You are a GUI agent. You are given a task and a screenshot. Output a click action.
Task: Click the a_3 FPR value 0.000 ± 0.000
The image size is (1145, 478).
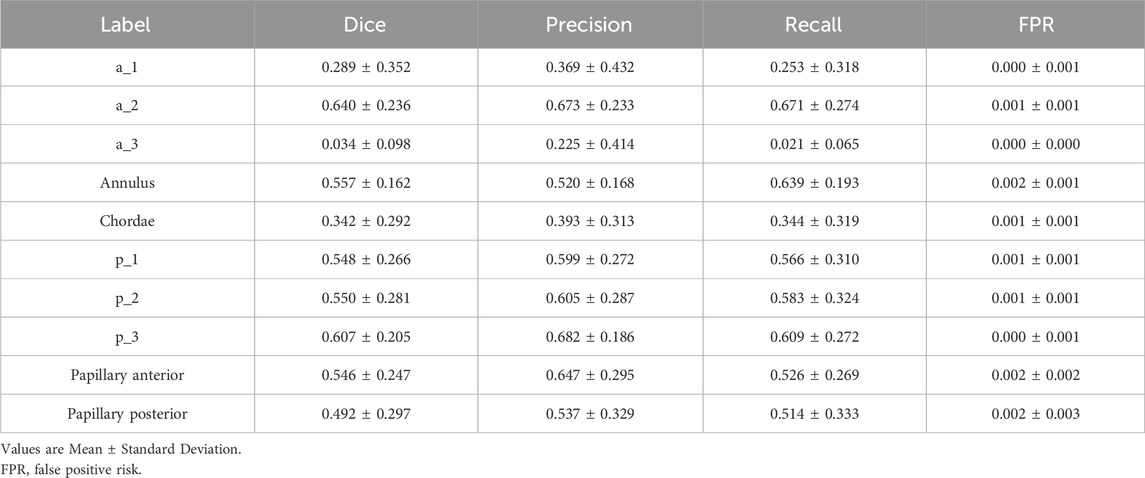tap(1035, 145)
